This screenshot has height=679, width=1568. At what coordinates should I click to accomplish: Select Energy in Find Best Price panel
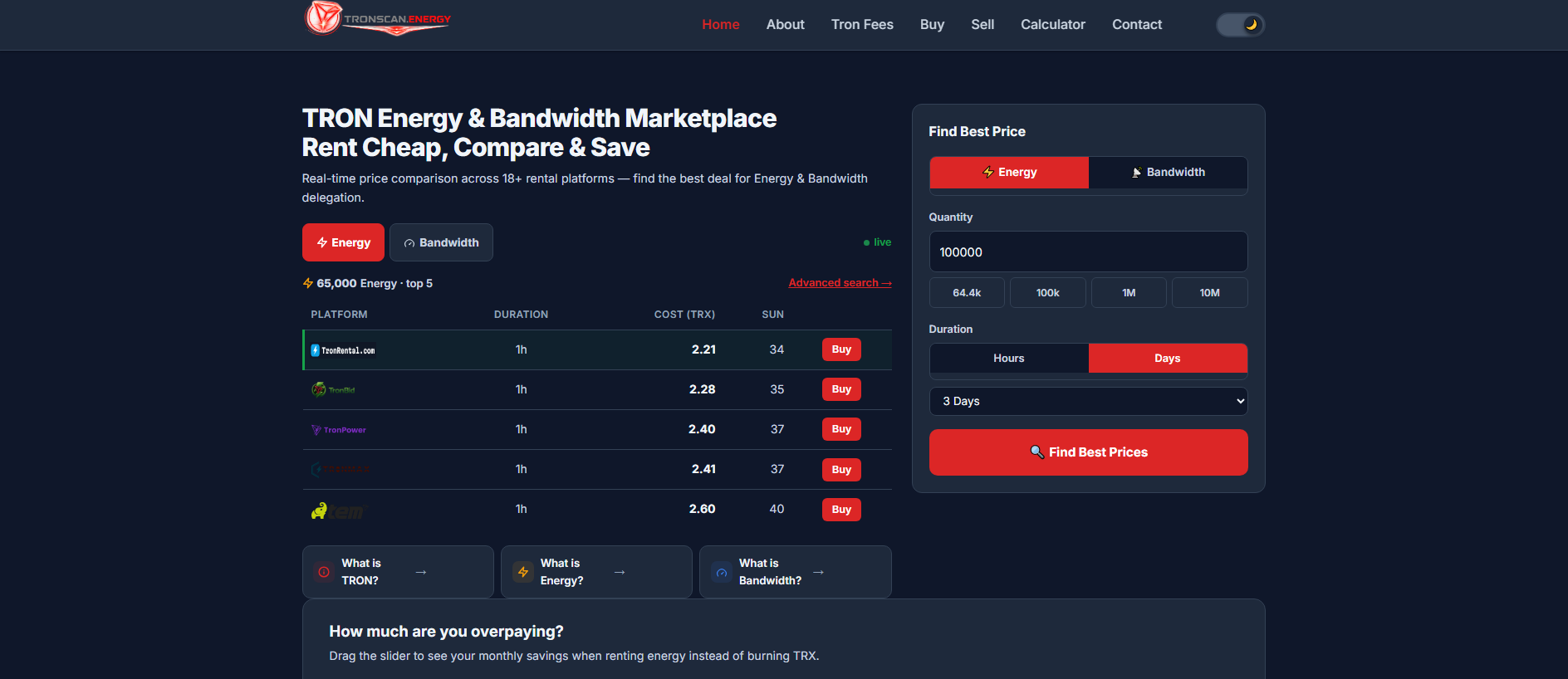click(1009, 173)
